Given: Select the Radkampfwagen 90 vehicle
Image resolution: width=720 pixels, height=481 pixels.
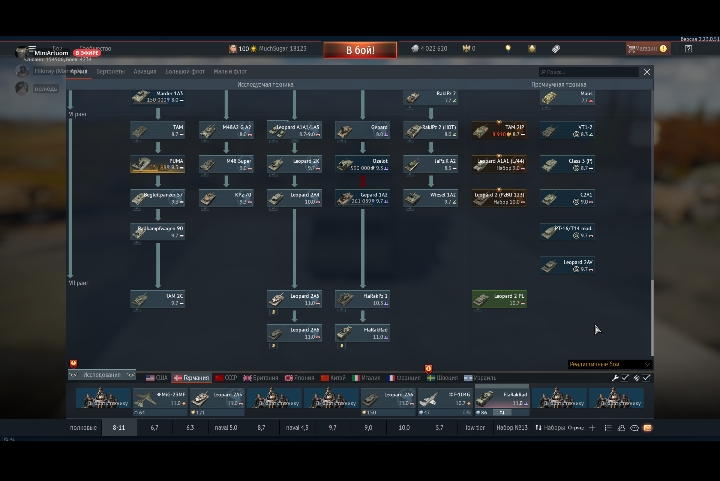Looking at the screenshot, I should click(x=158, y=232).
